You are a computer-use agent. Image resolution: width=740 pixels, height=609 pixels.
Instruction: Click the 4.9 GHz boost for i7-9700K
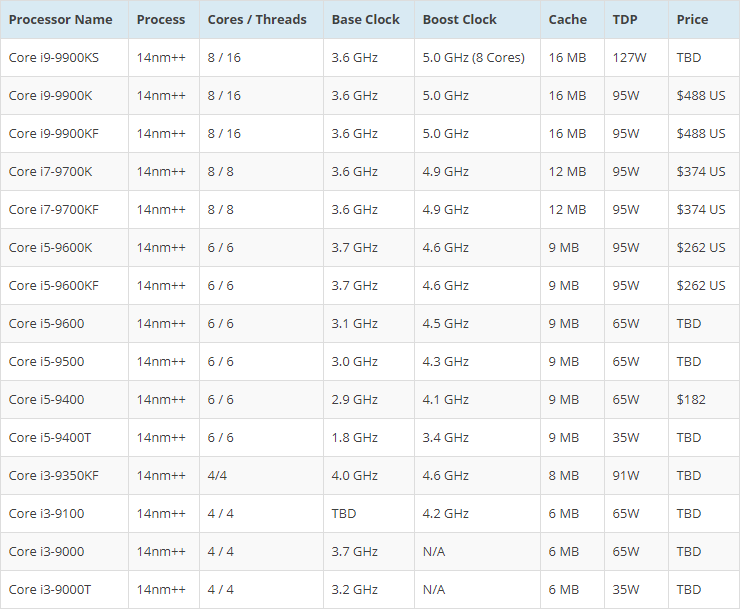tap(446, 171)
